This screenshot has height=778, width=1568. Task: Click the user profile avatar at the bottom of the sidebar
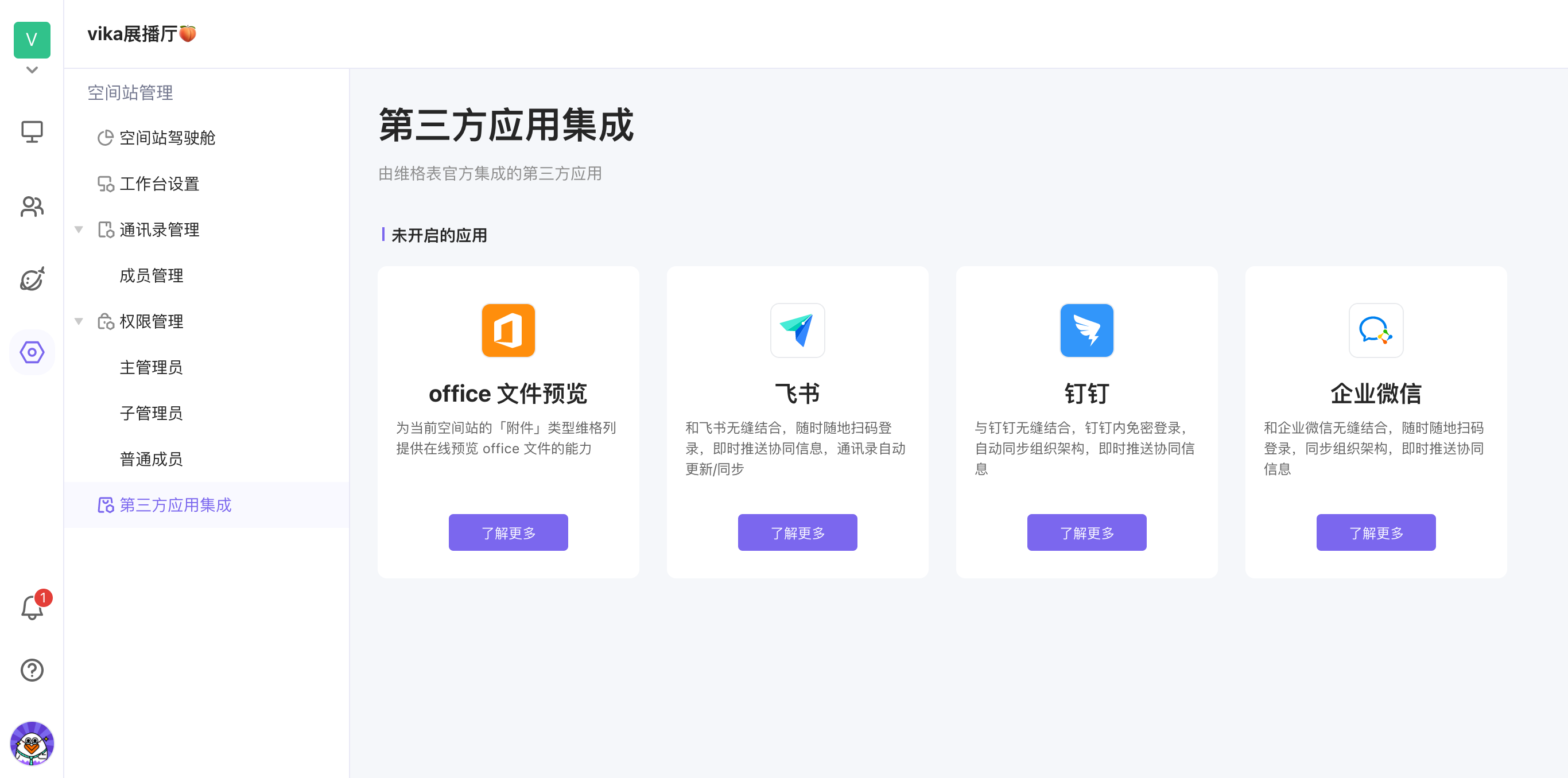pos(32,744)
